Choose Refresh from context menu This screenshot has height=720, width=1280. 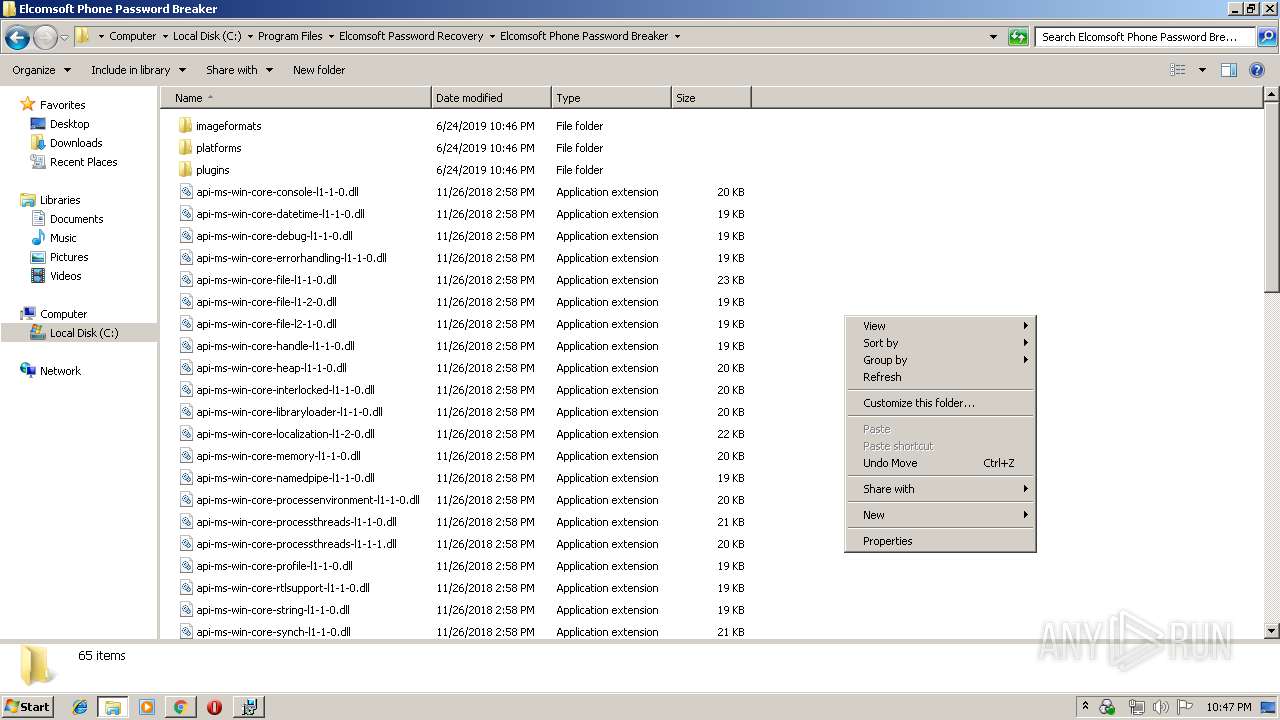click(940, 377)
